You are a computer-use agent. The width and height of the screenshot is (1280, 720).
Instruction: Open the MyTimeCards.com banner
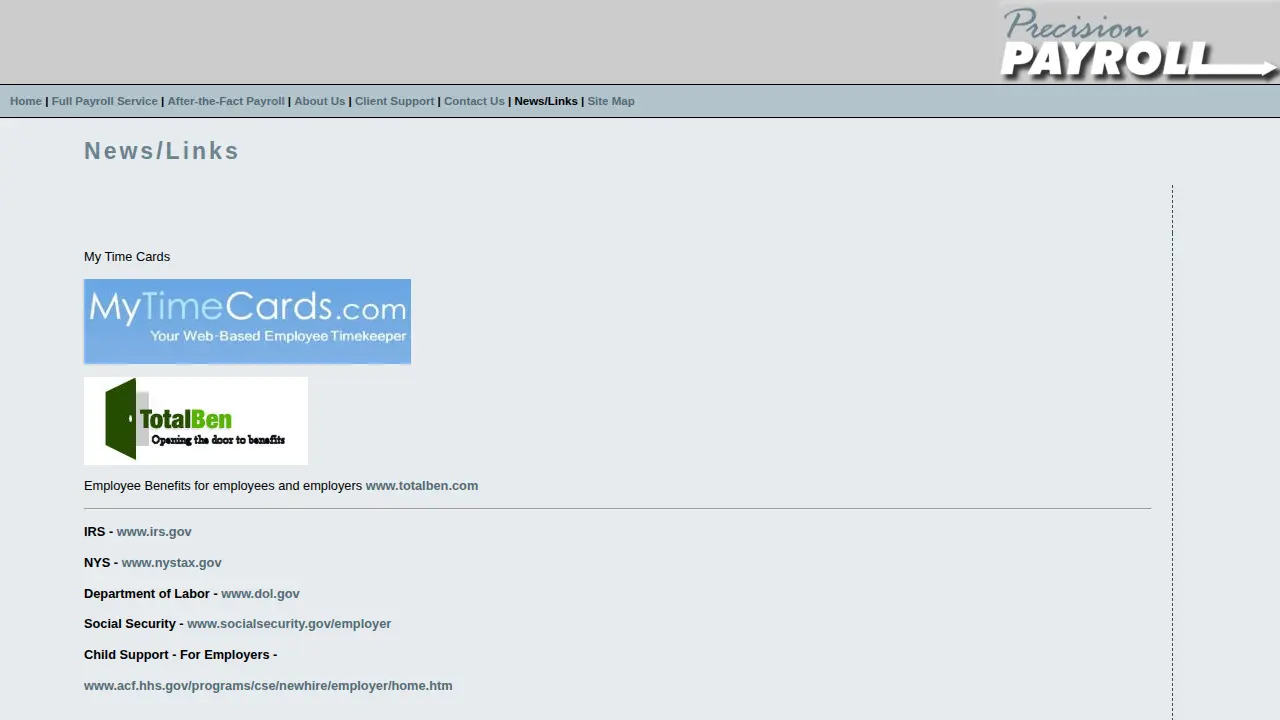(x=247, y=321)
